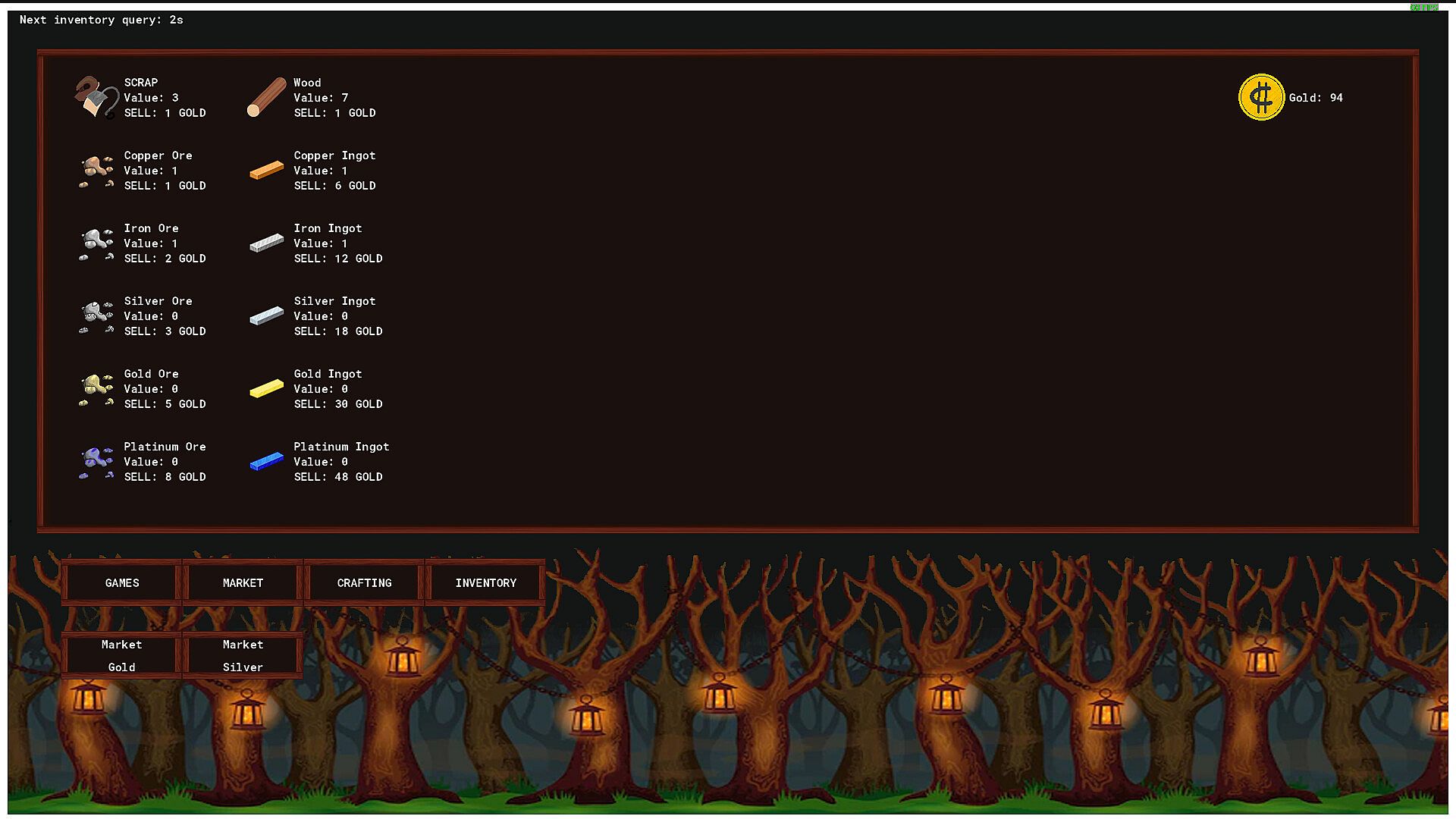Select the Platinum Ore icon

coord(96,461)
